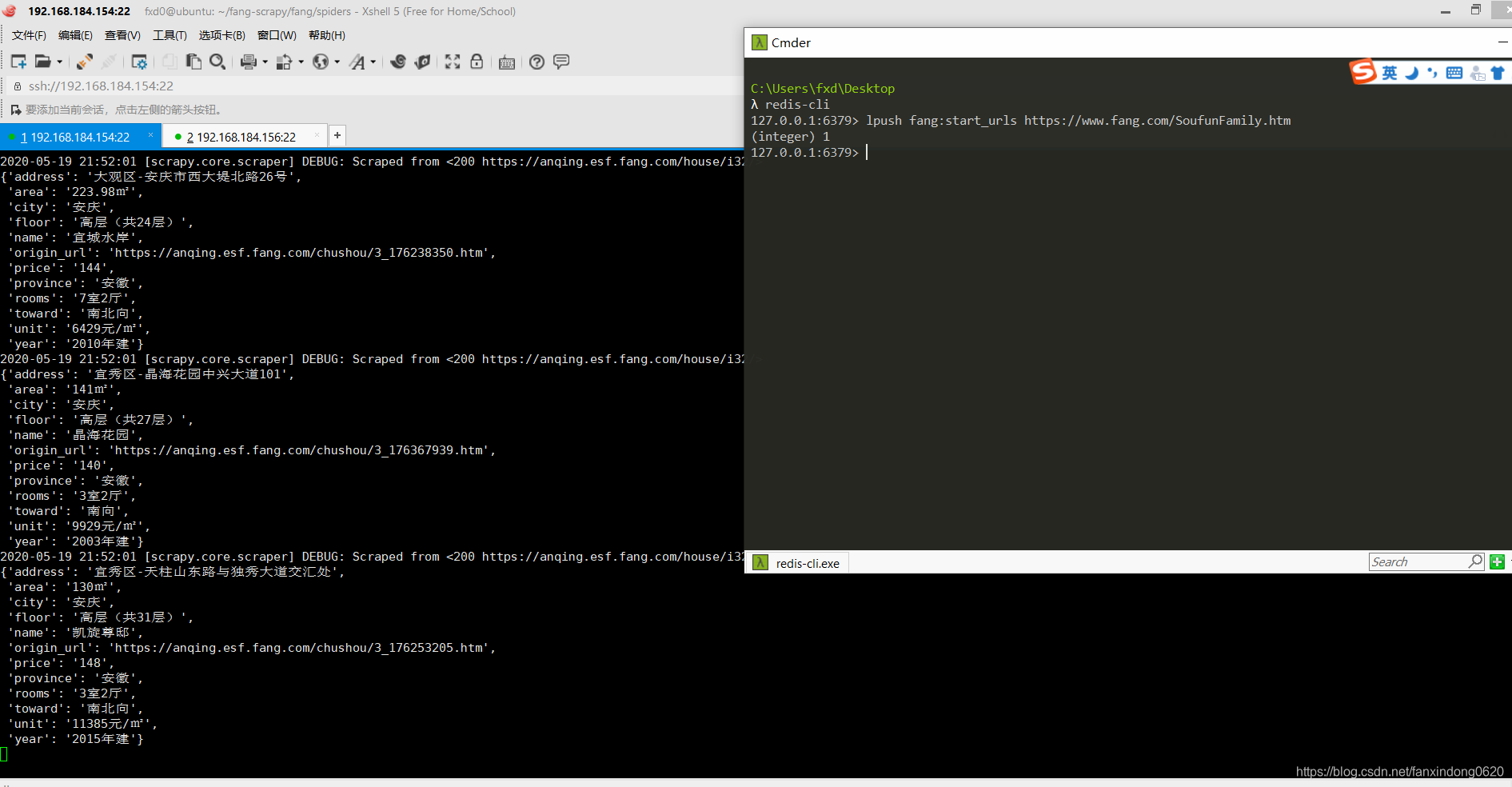Click the Sogou input S logo
Screen dimensions: 1512x787
(1363, 72)
